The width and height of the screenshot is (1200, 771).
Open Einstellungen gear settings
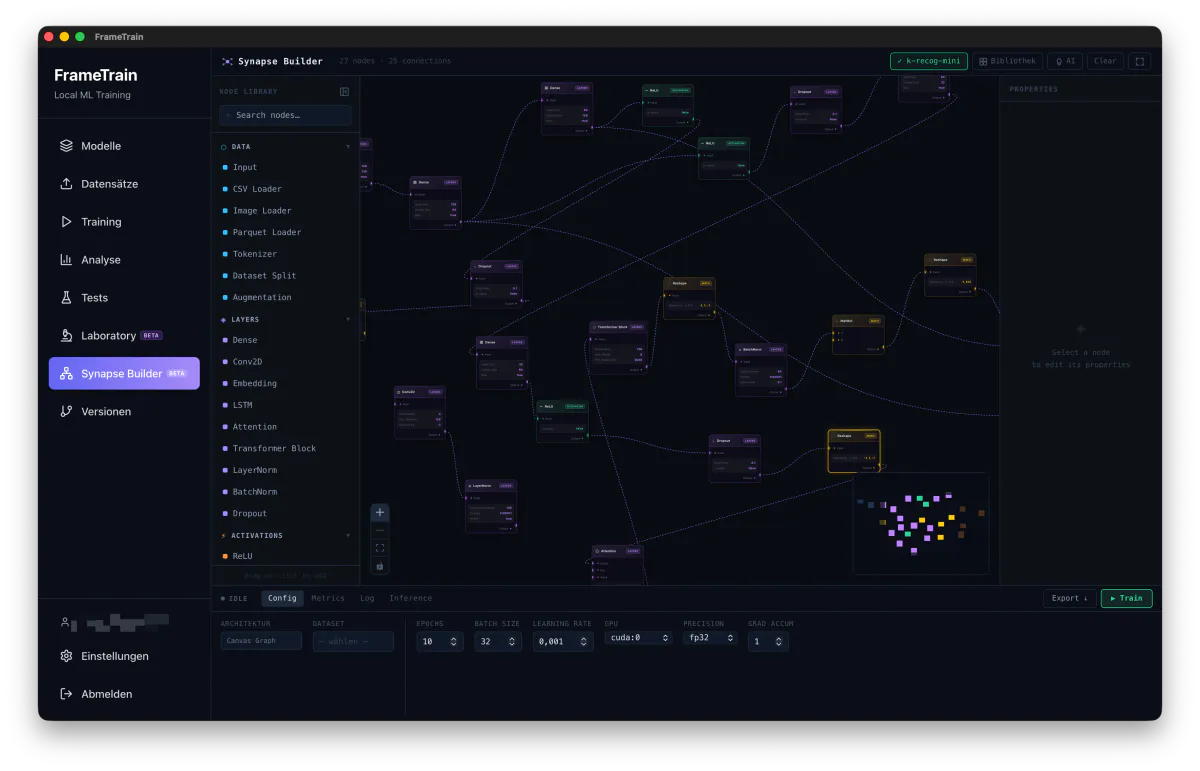(124, 656)
